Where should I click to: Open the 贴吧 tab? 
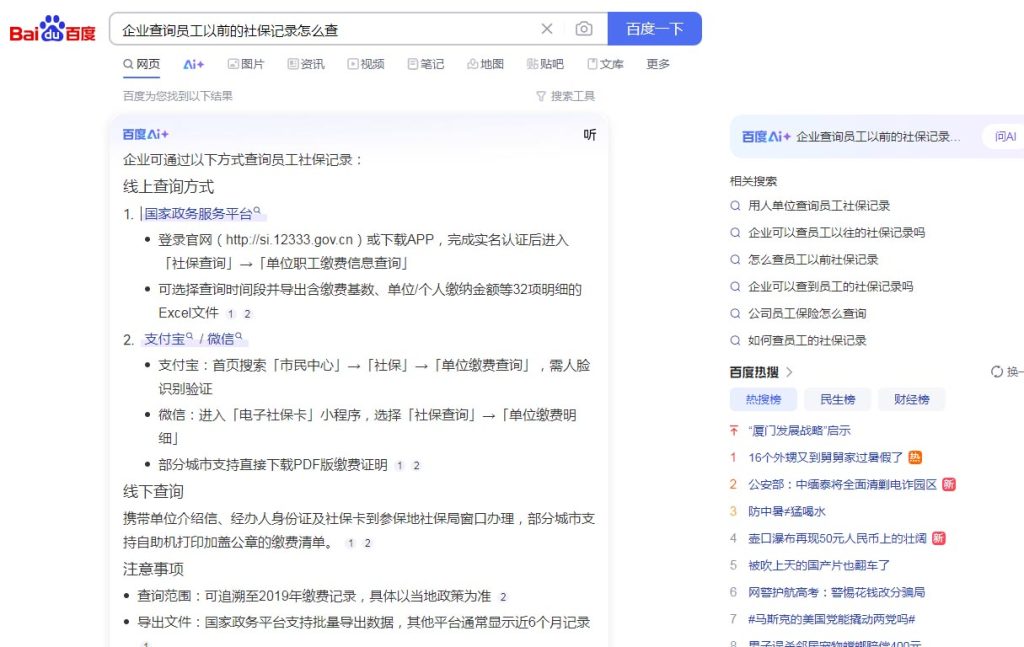[545, 64]
